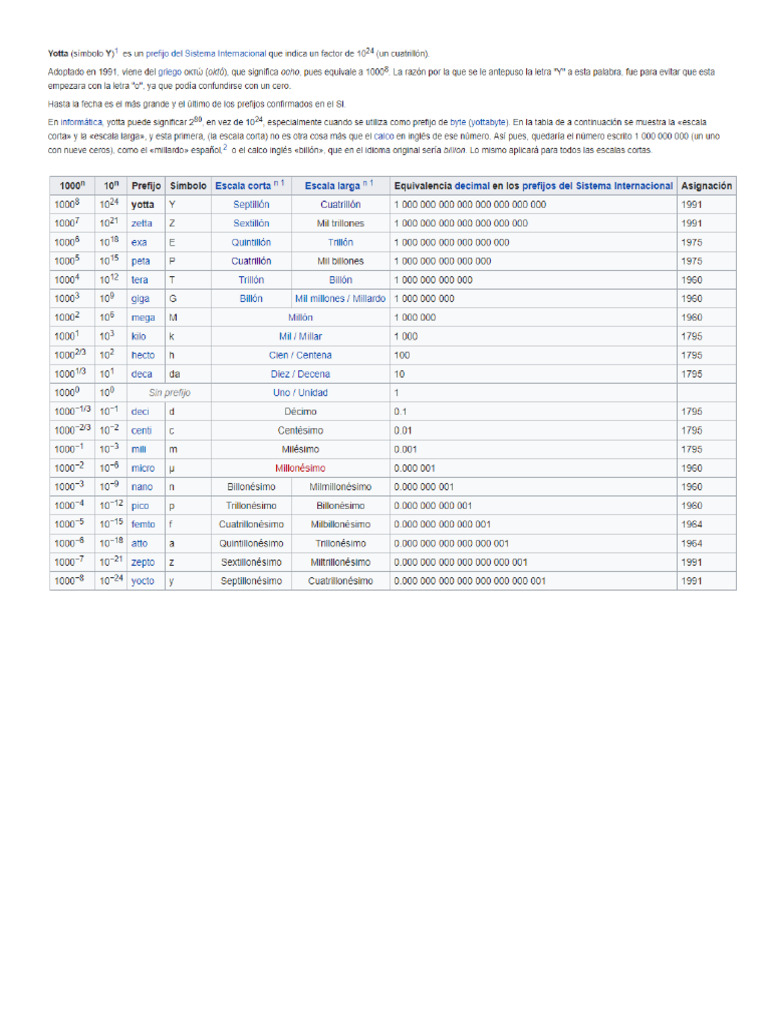The width and height of the screenshot is (768, 1024).
Task: Follow the 'informática' link
Action: (x=78, y=120)
